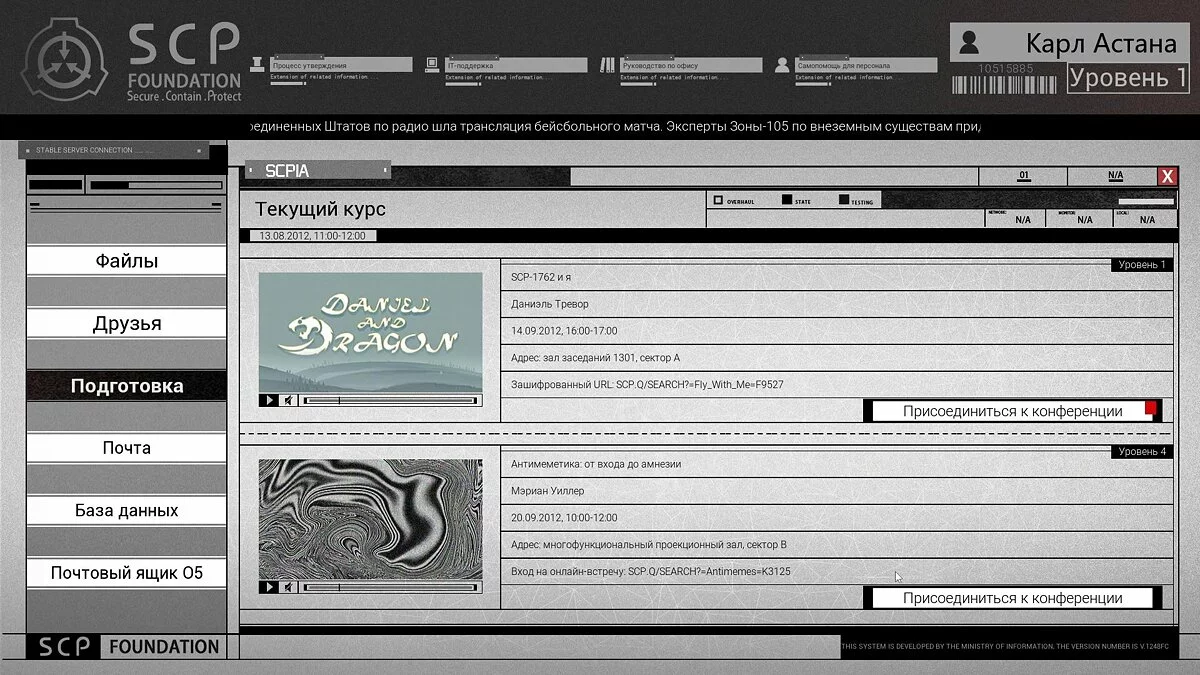This screenshot has width=1200, height=675.
Task: Open Почтовый ящик О5 menu item
Action: (x=127, y=573)
